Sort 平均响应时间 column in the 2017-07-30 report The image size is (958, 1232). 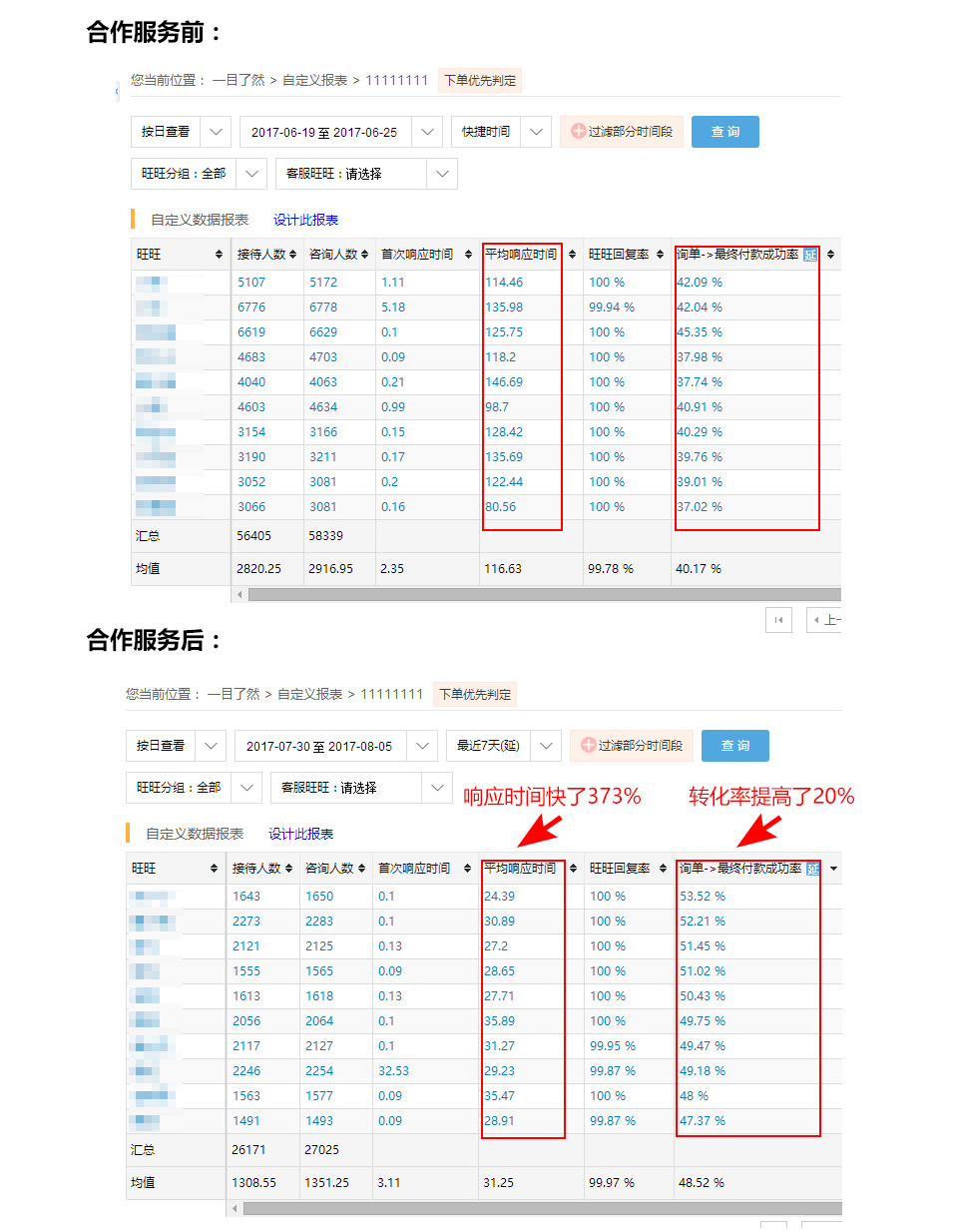coord(573,869)
